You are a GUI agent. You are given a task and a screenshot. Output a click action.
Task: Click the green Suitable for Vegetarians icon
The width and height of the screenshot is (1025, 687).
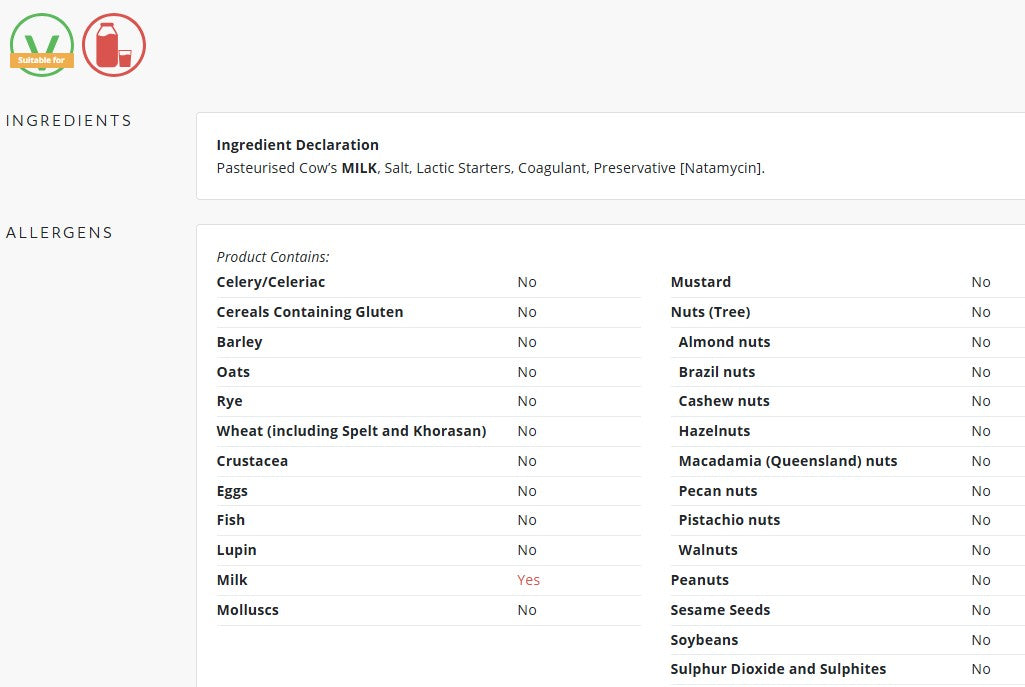[x=42, y=45]
